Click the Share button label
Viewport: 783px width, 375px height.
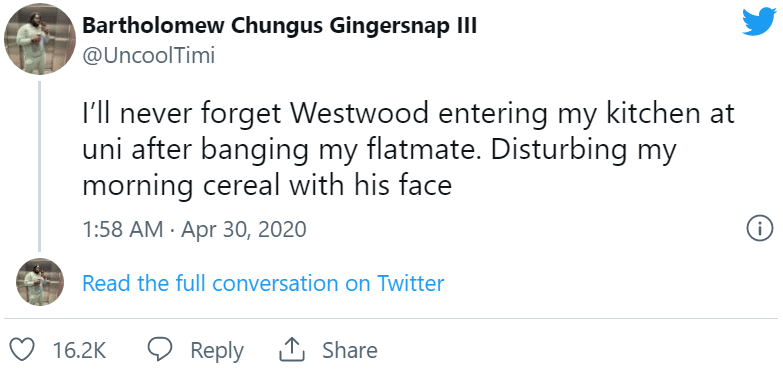click(x=350, y=350)
